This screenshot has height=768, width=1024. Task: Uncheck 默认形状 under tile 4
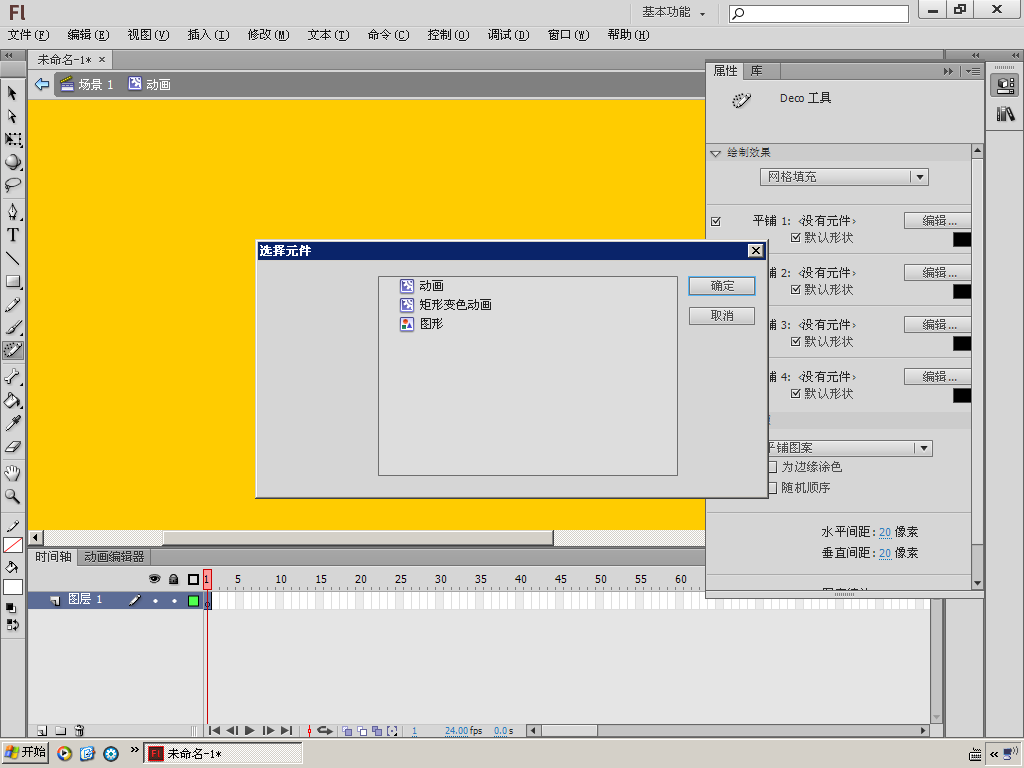click(x=795, y=394)
